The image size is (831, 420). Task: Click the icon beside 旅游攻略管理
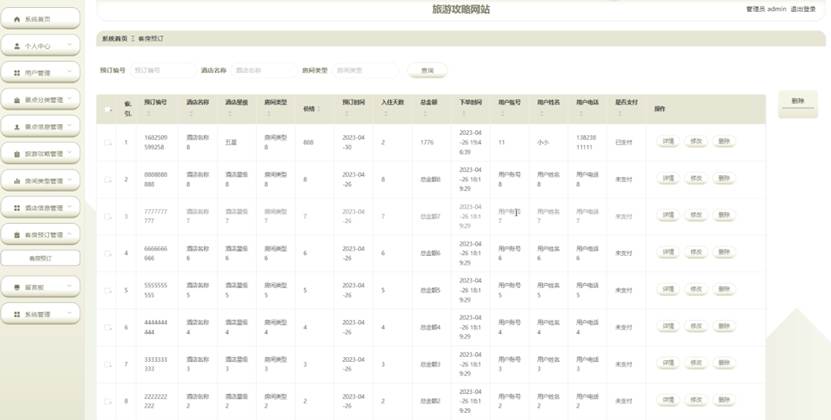pos(16,154)
